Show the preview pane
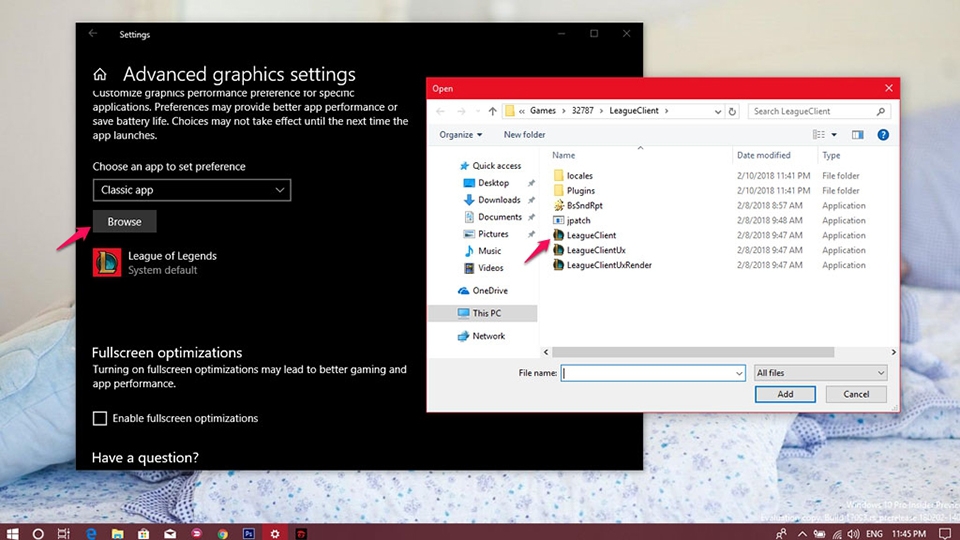Image resolution: width=960 pixels, height=540 pixels. (x=857, y=135)
